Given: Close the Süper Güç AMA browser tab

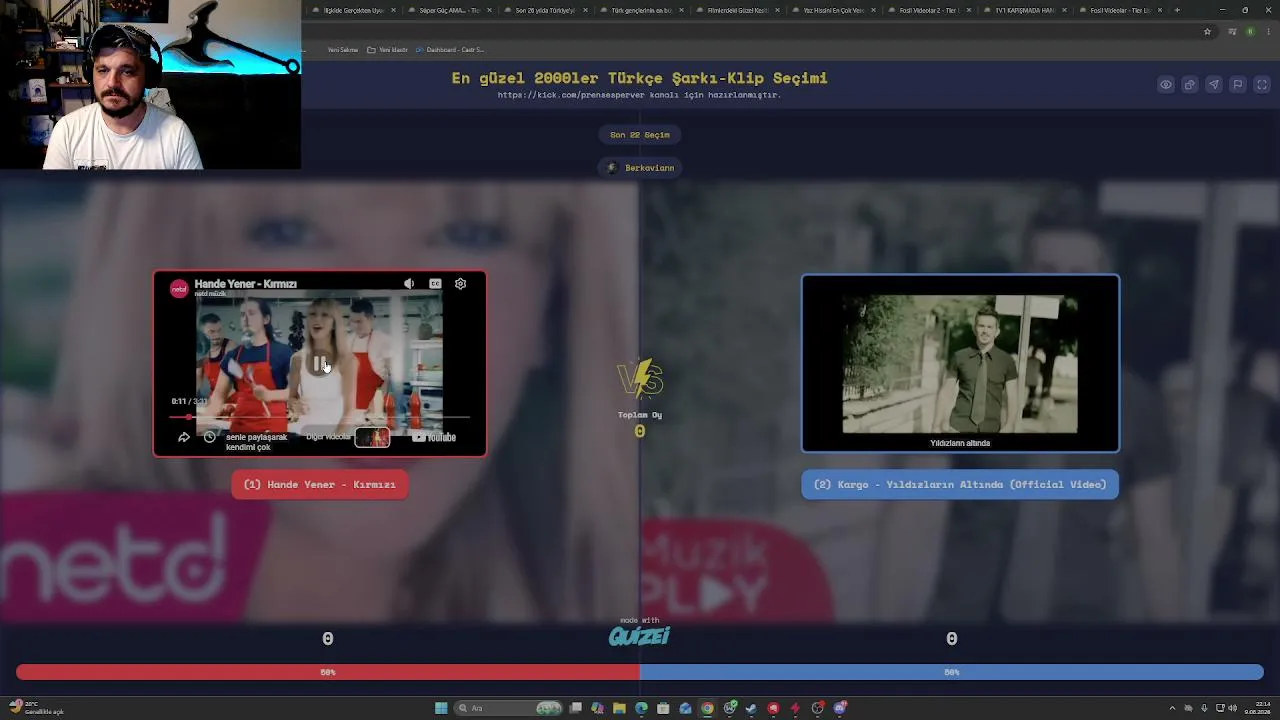Looking at the screenshot, I should [x=489, y=10].
